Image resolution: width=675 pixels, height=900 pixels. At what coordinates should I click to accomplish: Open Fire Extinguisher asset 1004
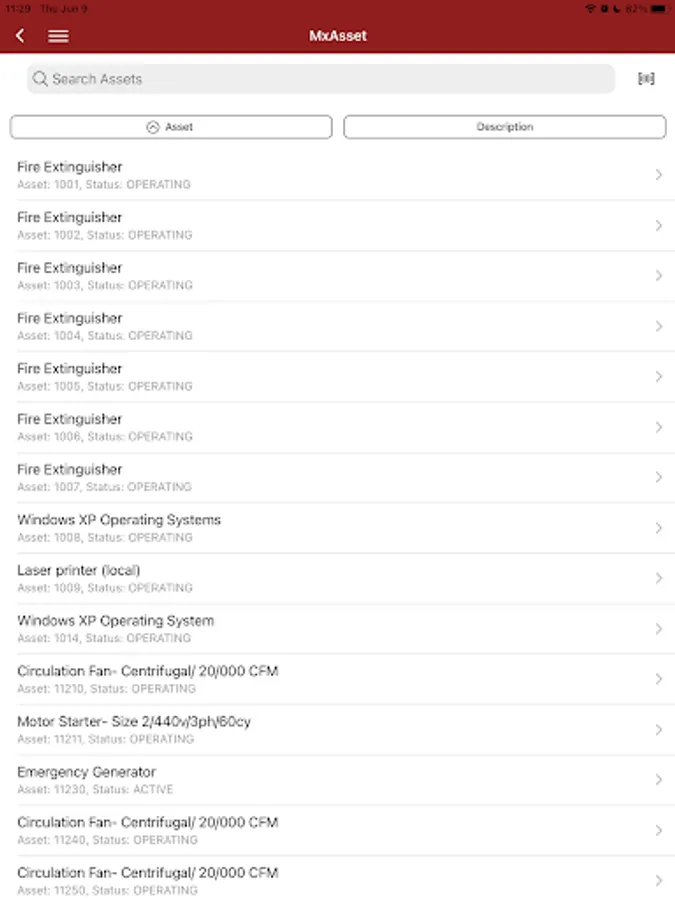(x=300, y=326)
